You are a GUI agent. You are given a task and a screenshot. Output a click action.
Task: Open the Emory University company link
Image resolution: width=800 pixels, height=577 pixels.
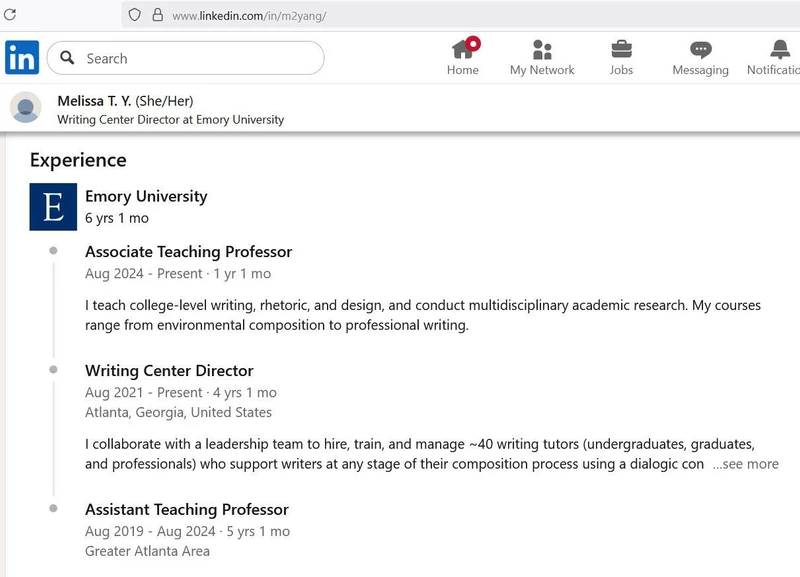[x=146, y=196]
